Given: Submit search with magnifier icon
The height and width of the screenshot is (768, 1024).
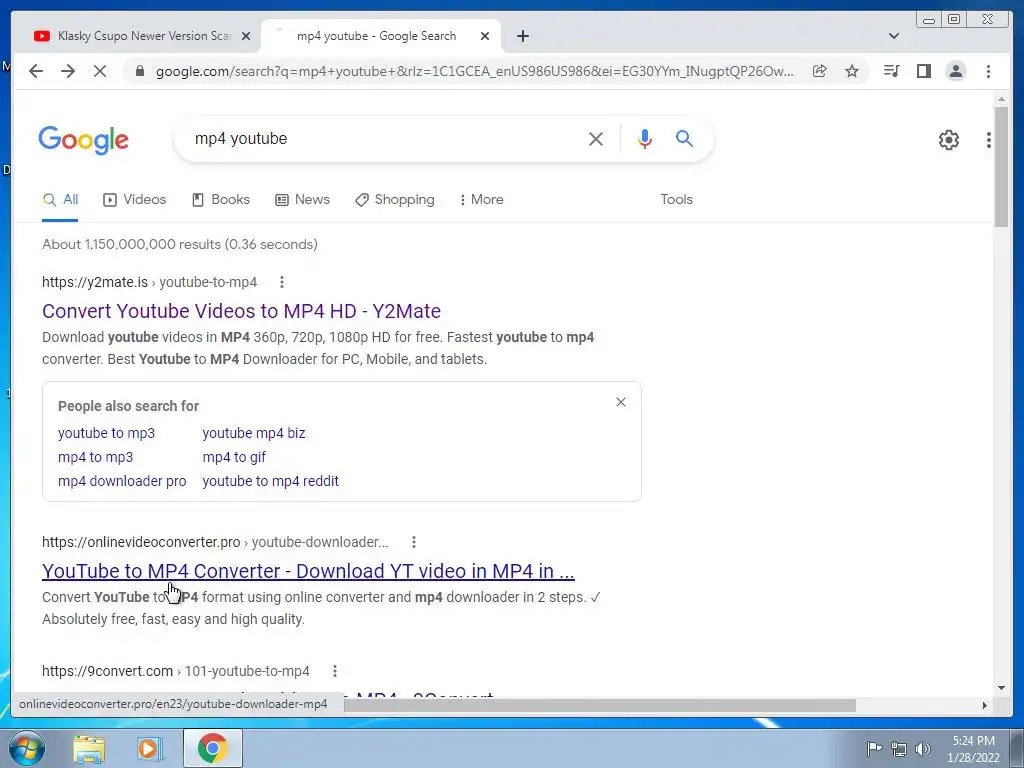Looking at the screenshot, I should pos(684,138).
